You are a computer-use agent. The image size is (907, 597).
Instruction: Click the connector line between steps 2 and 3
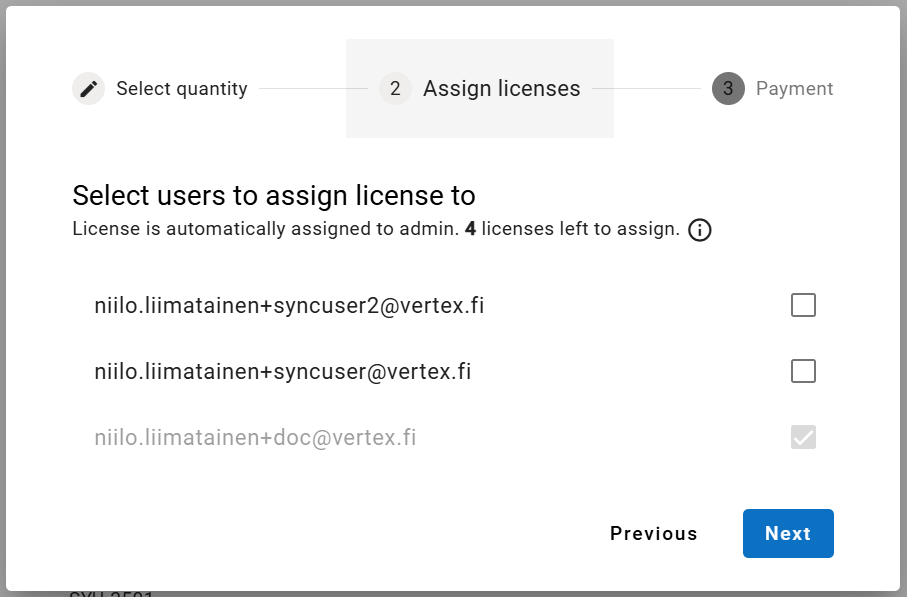pyautogui.click(x=646, y=89)
